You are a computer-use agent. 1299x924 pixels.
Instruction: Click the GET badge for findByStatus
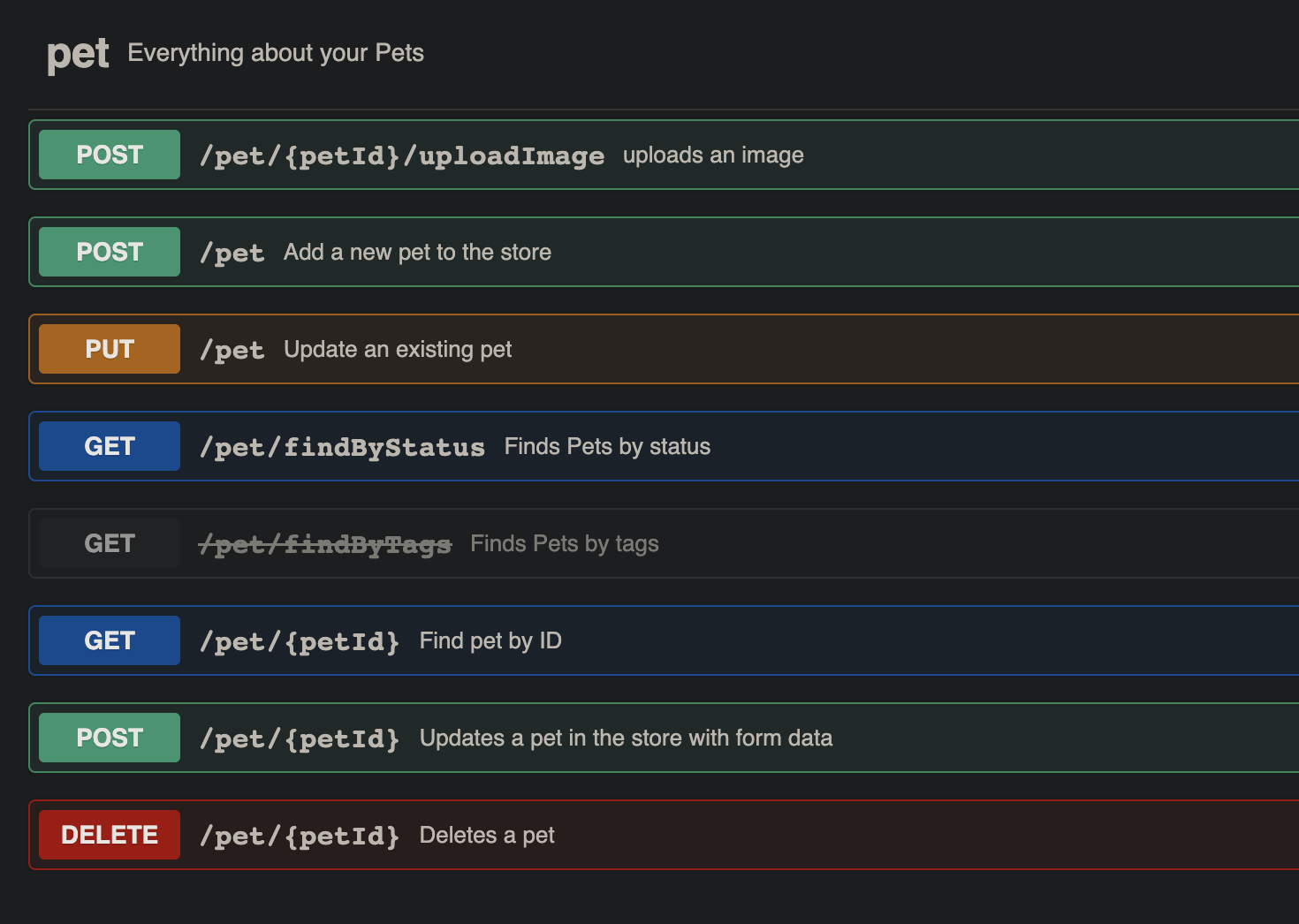pyautogui.click(x=110, y=446)
